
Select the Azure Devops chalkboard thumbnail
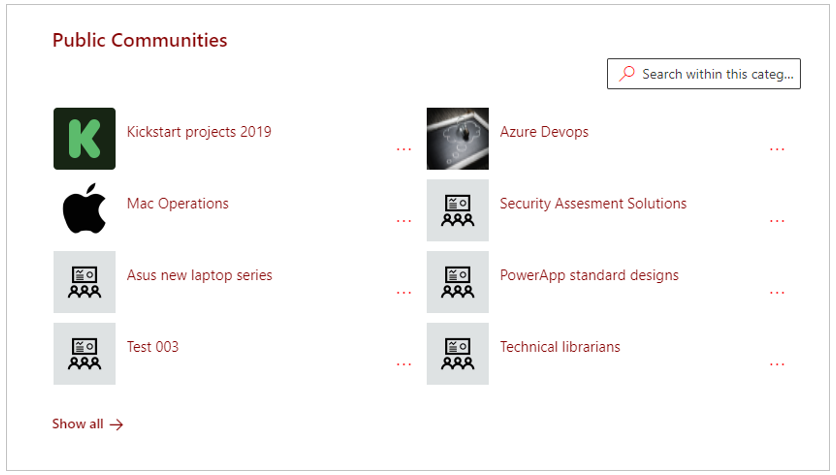coord(457,139)
